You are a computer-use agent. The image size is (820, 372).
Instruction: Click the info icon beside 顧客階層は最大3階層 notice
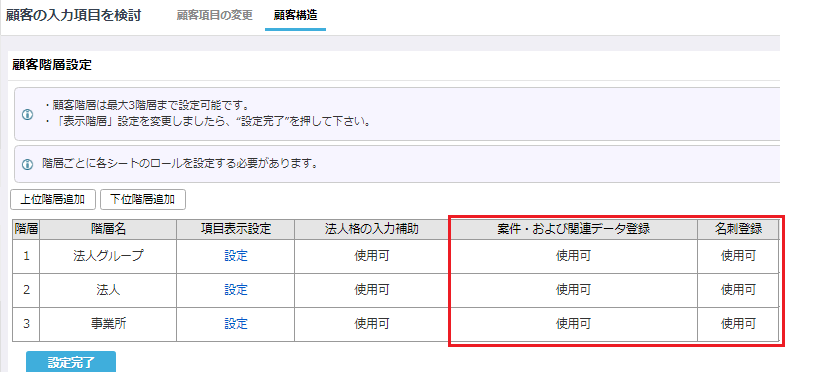(28, 114)
